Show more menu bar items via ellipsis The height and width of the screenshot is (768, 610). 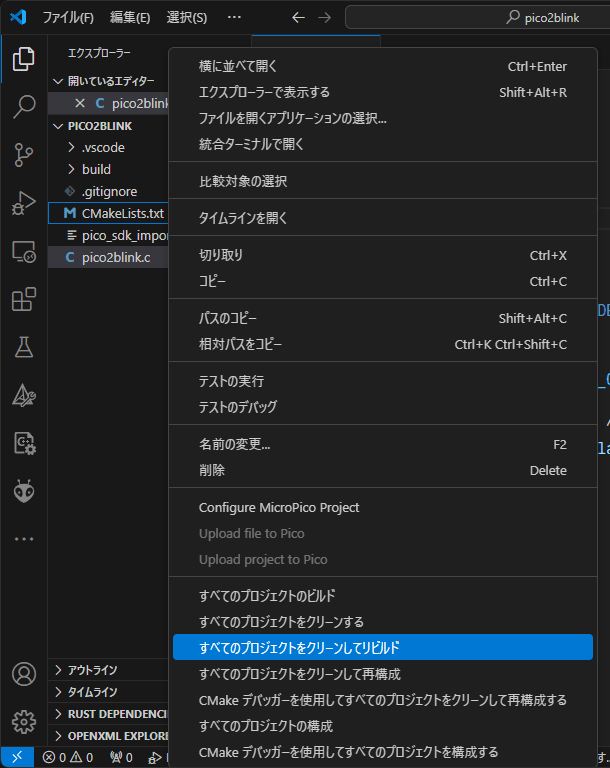pyautogui.click(x=234, y=18)
